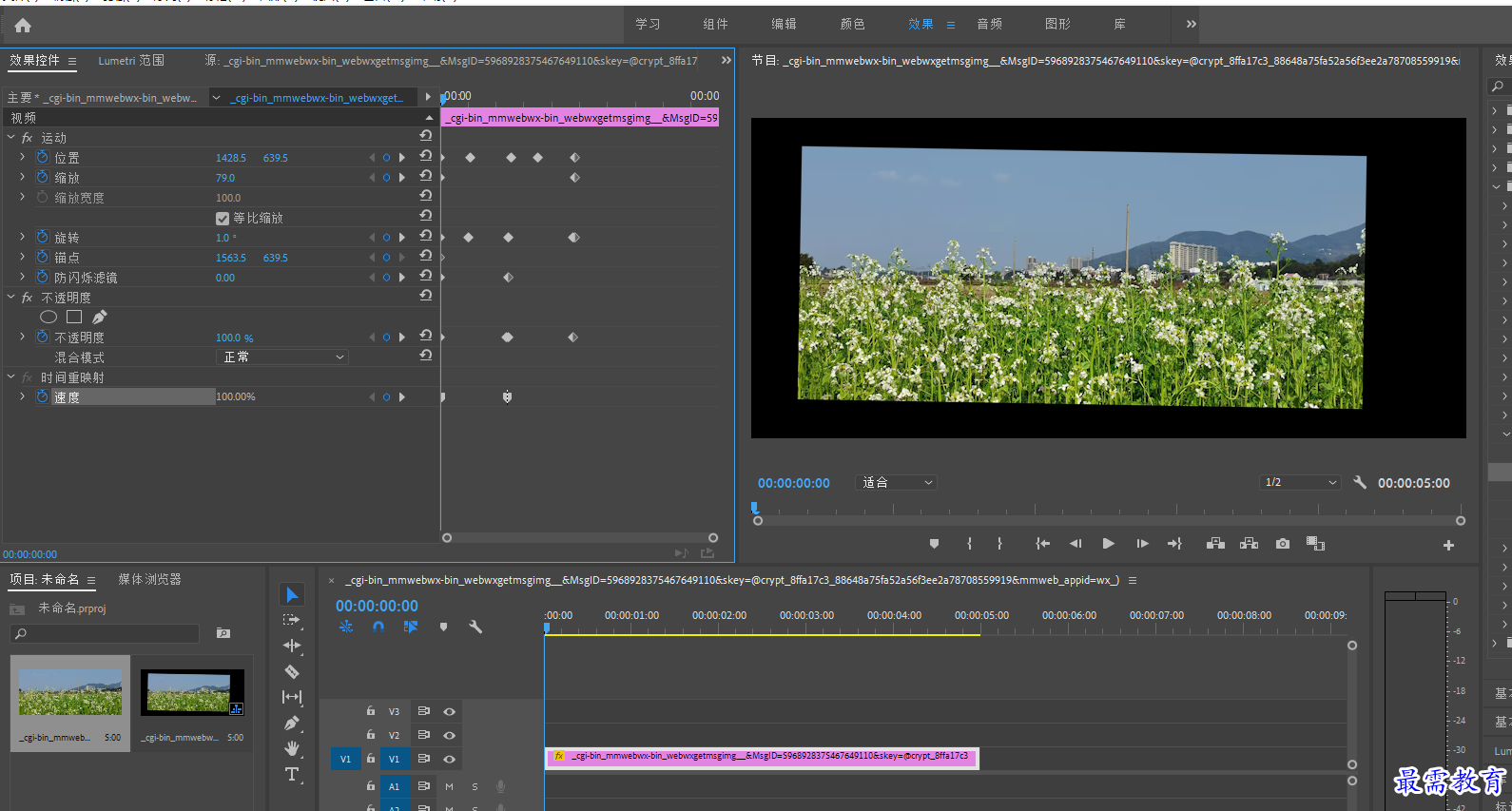This screenshot has width=1512, height=811.
Task: Select the Track Select Forward tool
Action: (292, 620)
